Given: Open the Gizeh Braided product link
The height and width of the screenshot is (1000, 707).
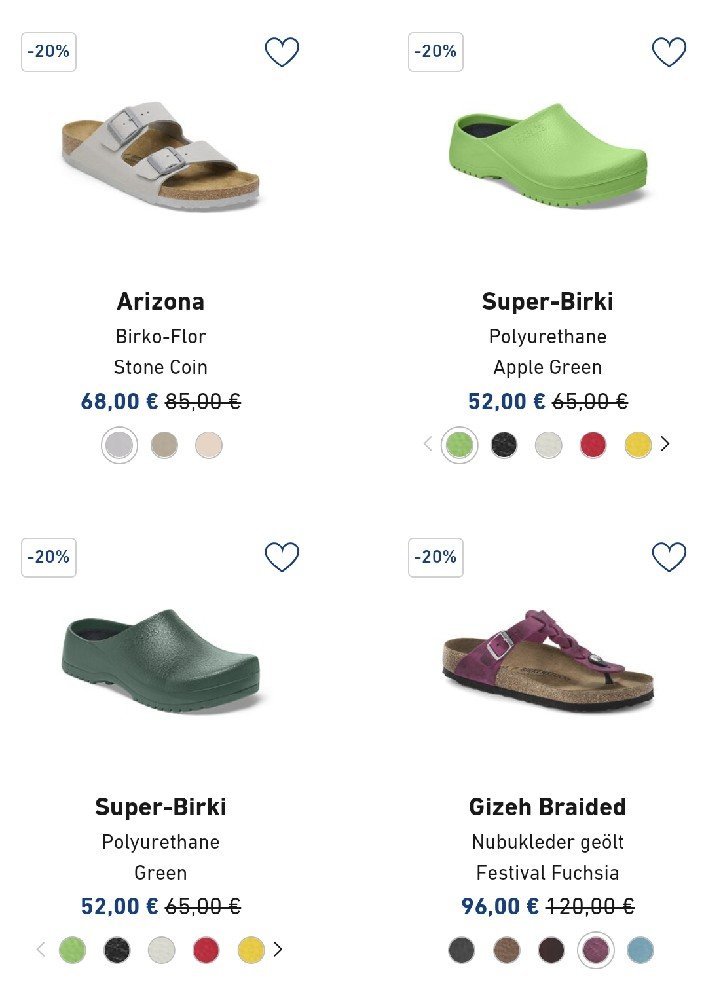Looking at the screenshot, I should (x=547, y=807).
